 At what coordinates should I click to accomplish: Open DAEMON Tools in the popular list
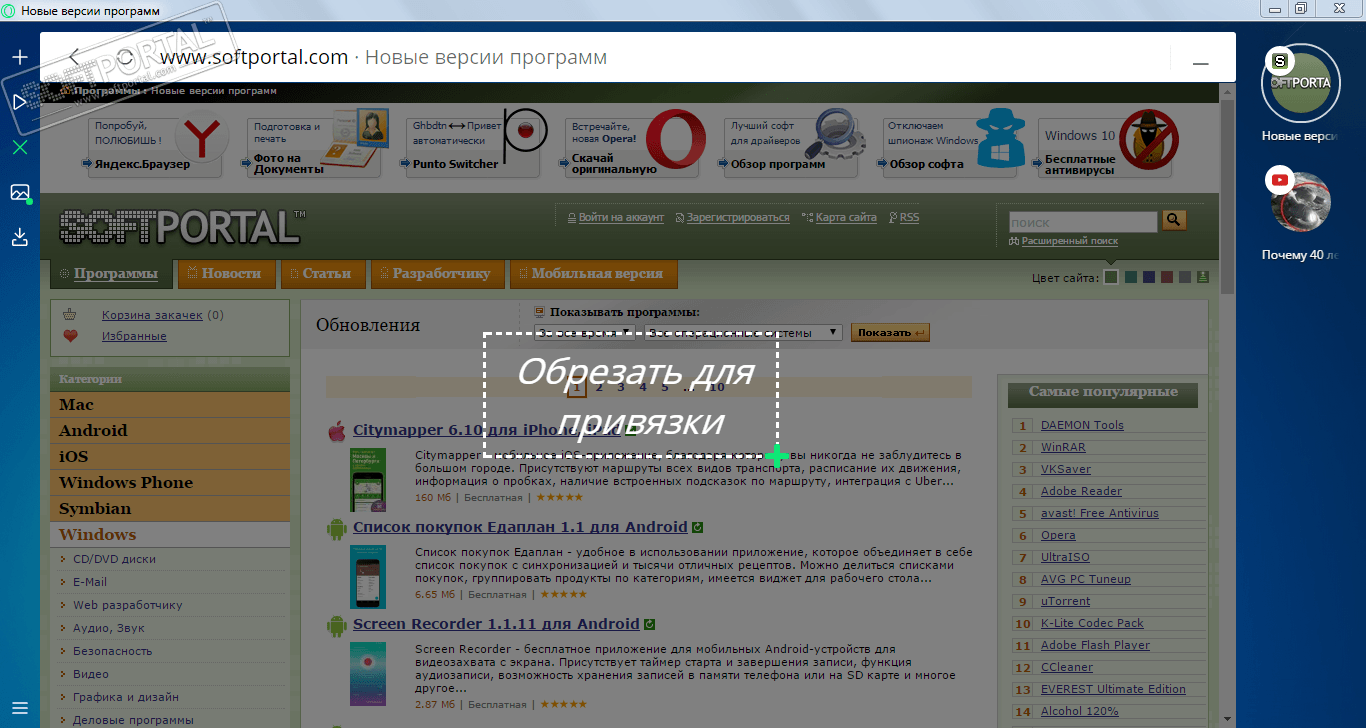click(1082, 425)
